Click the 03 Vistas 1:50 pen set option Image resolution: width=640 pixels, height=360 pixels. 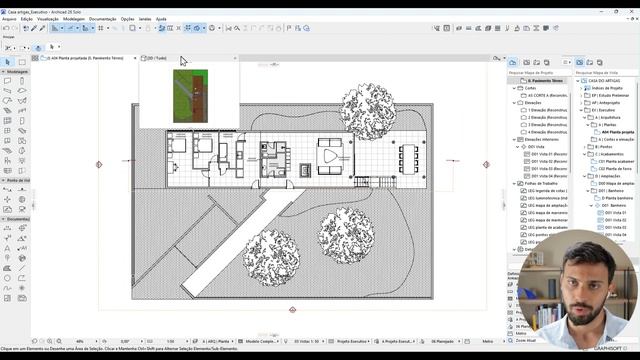[306, 341]
